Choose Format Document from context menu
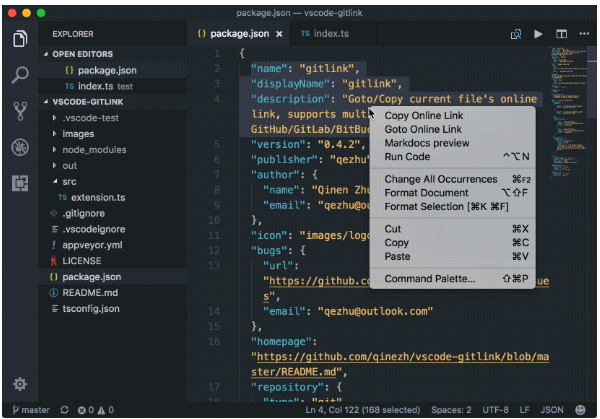 point(426,193)
